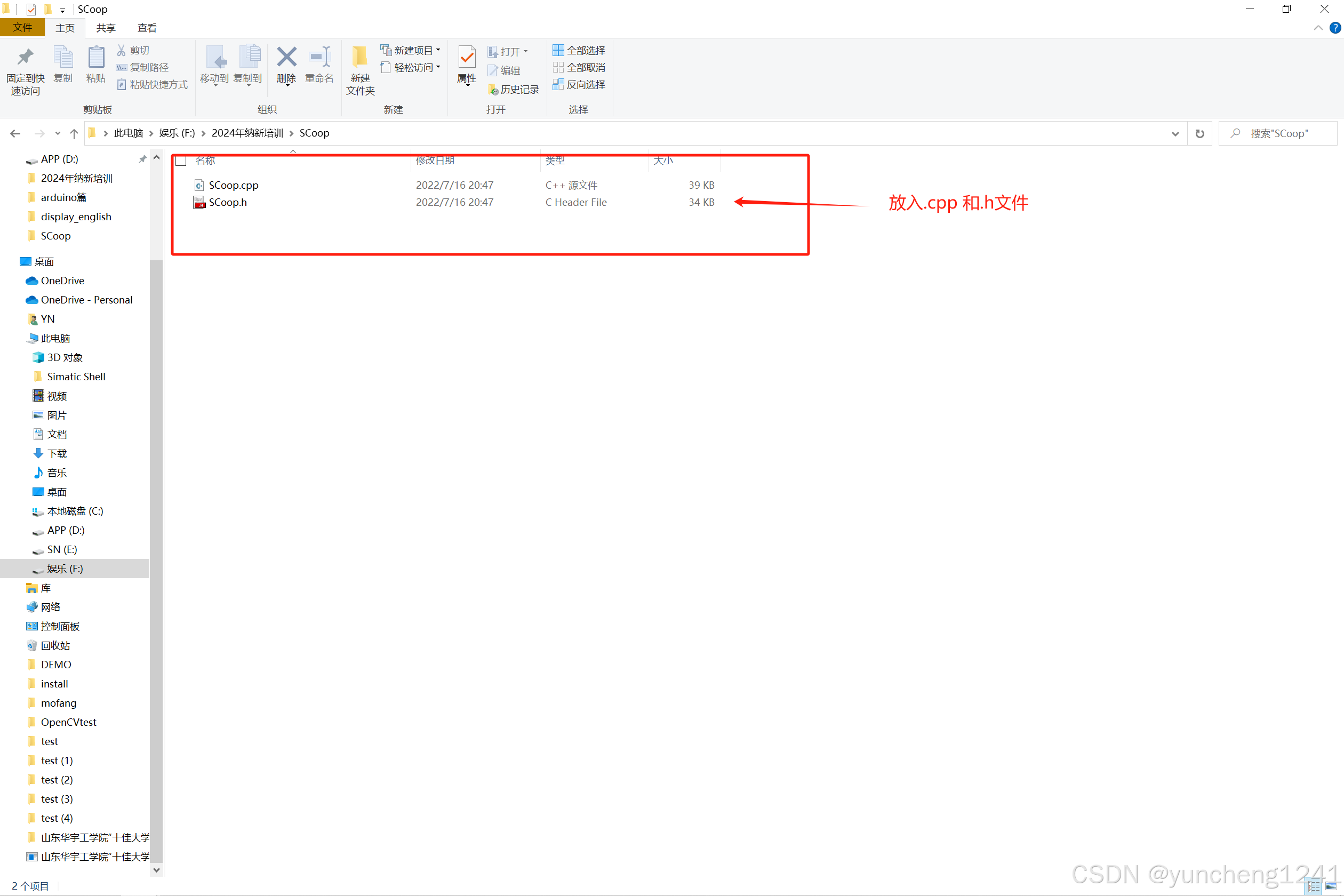Image resolution: width=1344 pixels, height=896 pixels.
Task: Click the New Folder icon
Action: click(360, 58)
